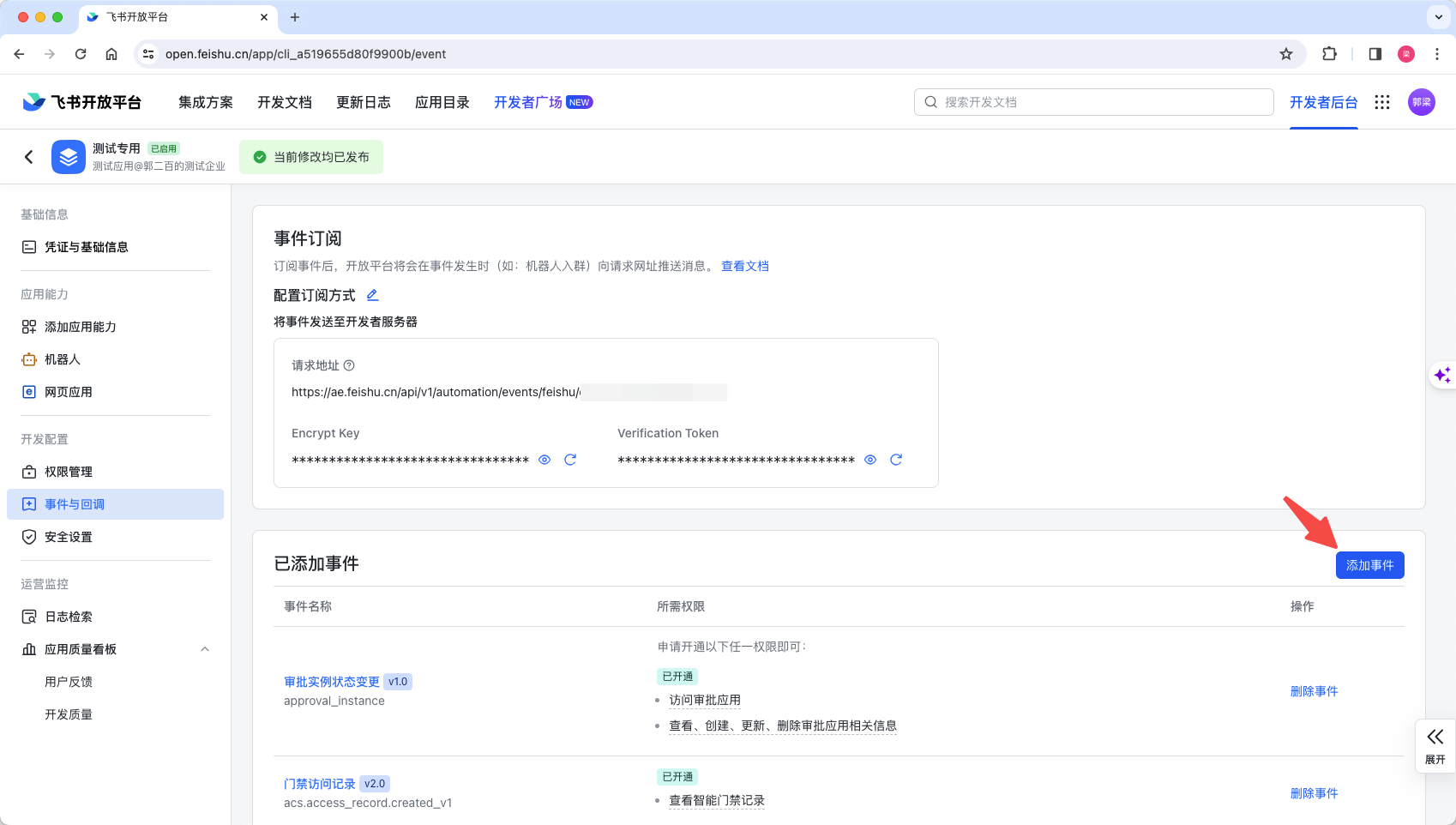Open the 审批实例状态变更 event link
1456x825 pixels.
point(332,682)
